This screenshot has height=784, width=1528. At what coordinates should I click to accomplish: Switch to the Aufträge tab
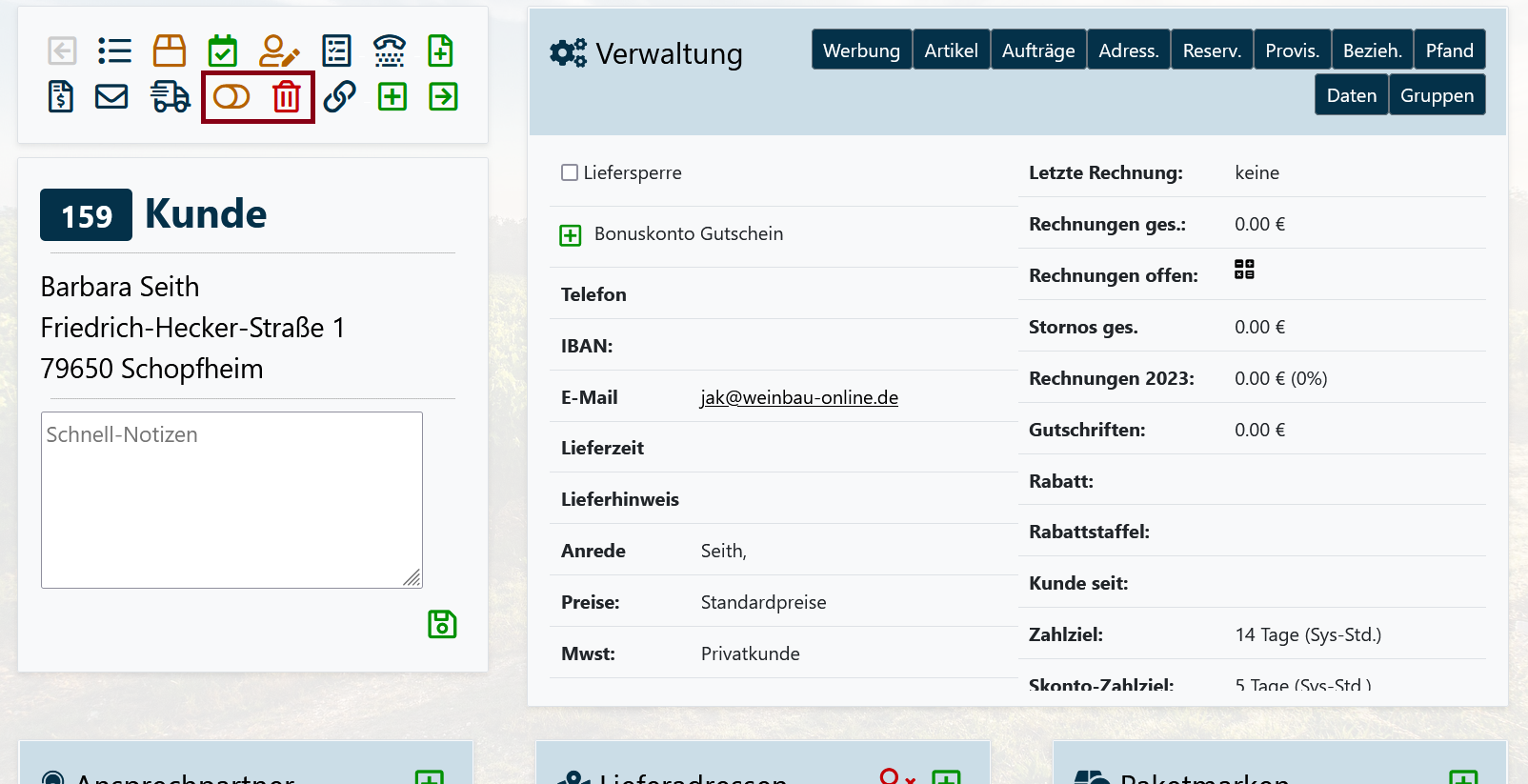[x=1038, y=50]
